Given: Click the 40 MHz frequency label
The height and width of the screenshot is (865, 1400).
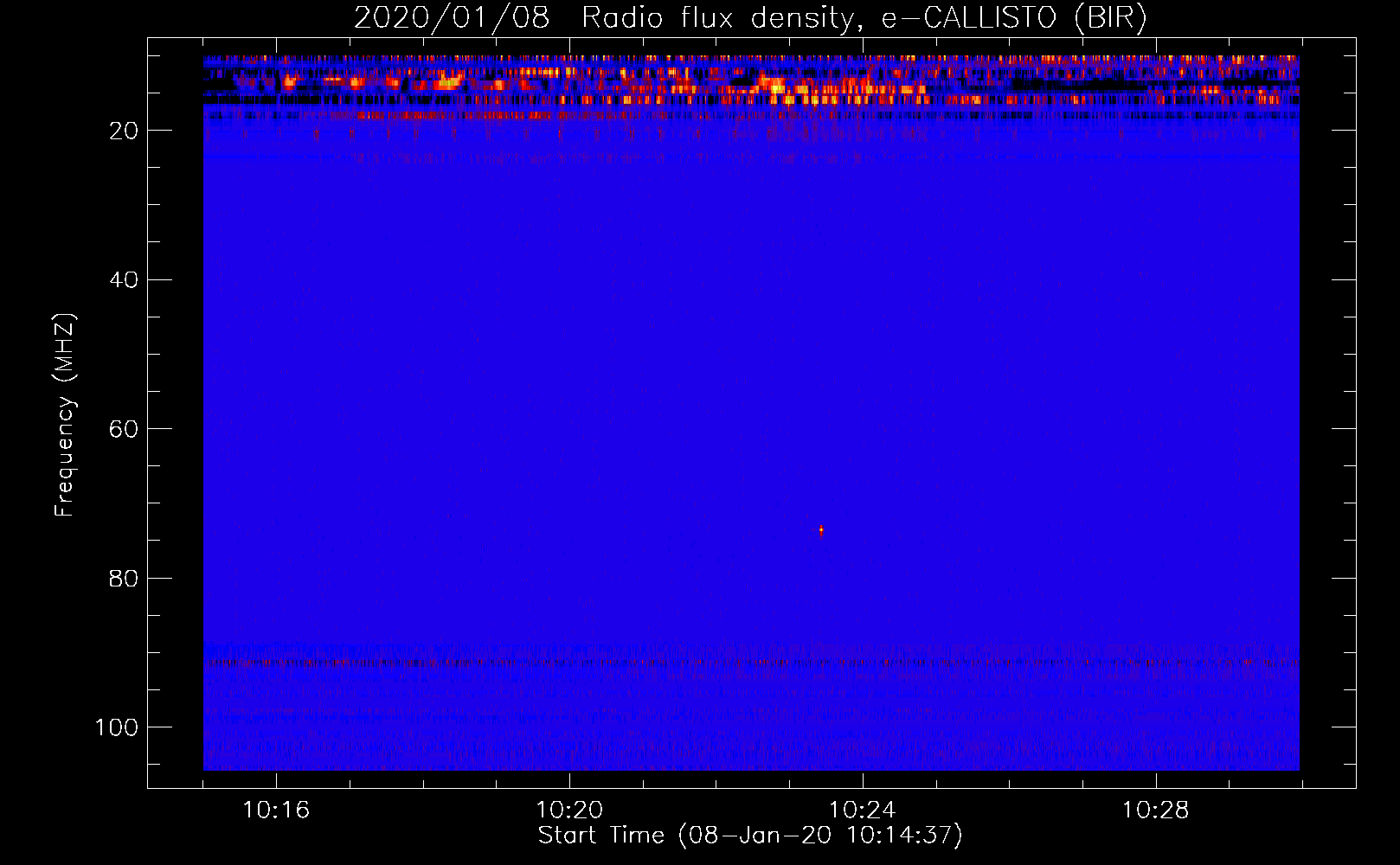Looking at the screenshot, I should pos(124,280).
